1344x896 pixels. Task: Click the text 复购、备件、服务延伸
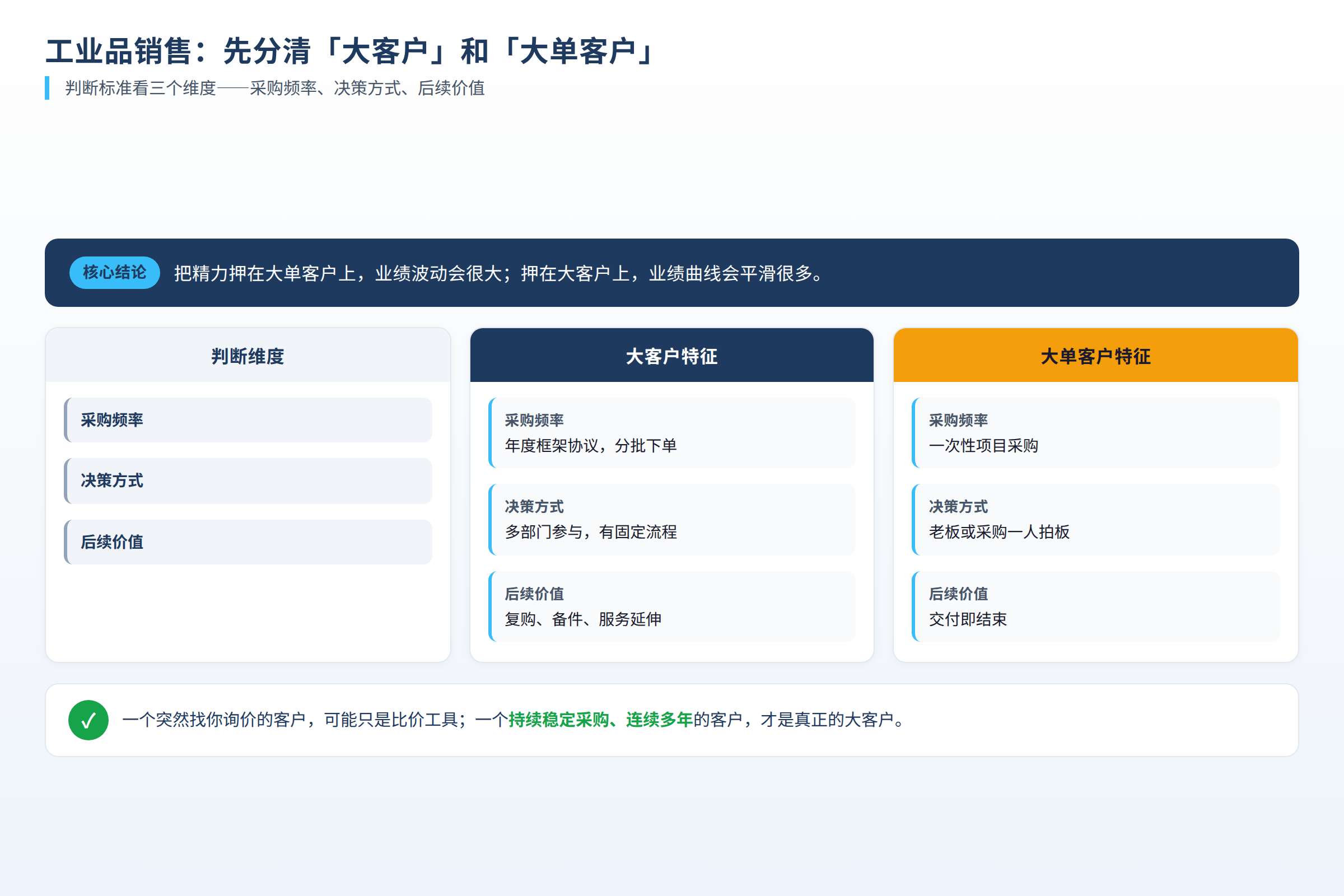pyautogui.click(x=584, y=619)
